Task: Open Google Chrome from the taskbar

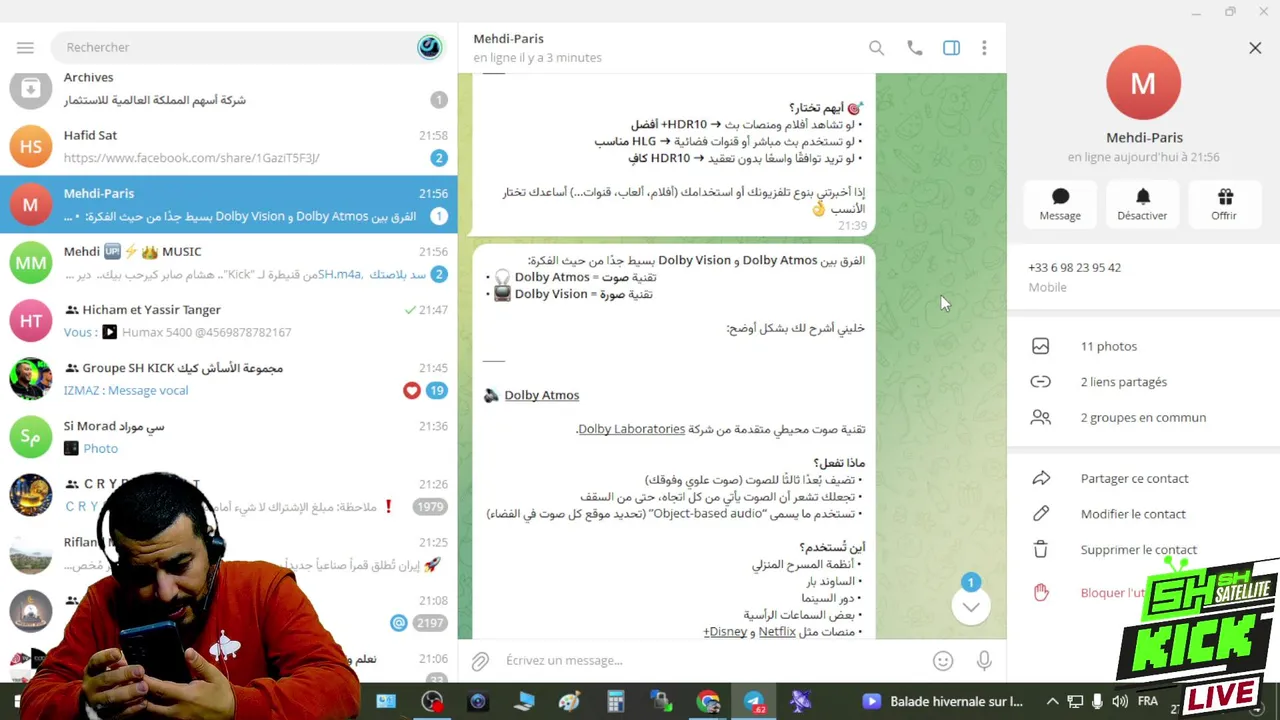Action: point(708,702)
